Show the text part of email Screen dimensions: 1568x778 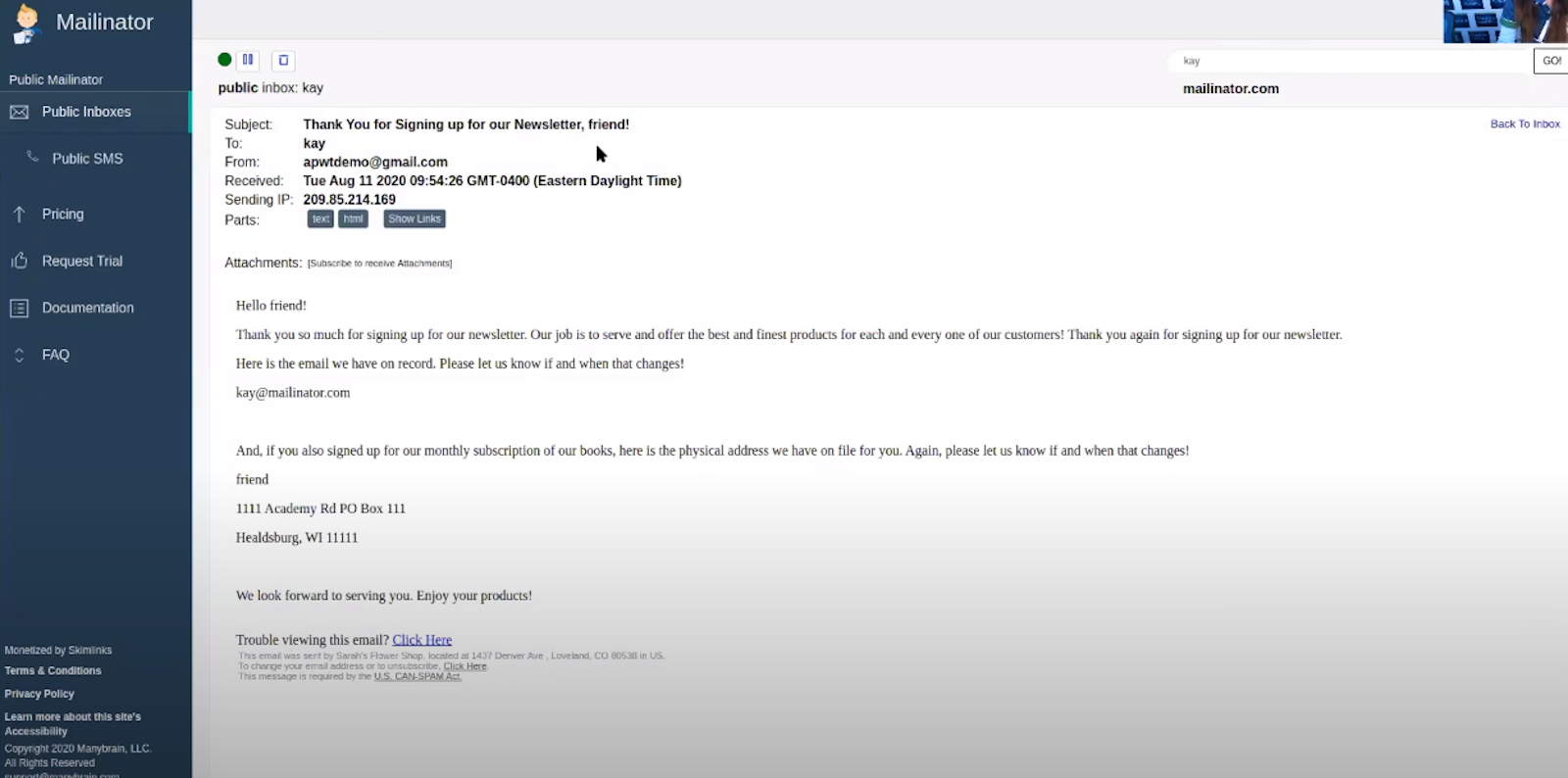[320, 219]
